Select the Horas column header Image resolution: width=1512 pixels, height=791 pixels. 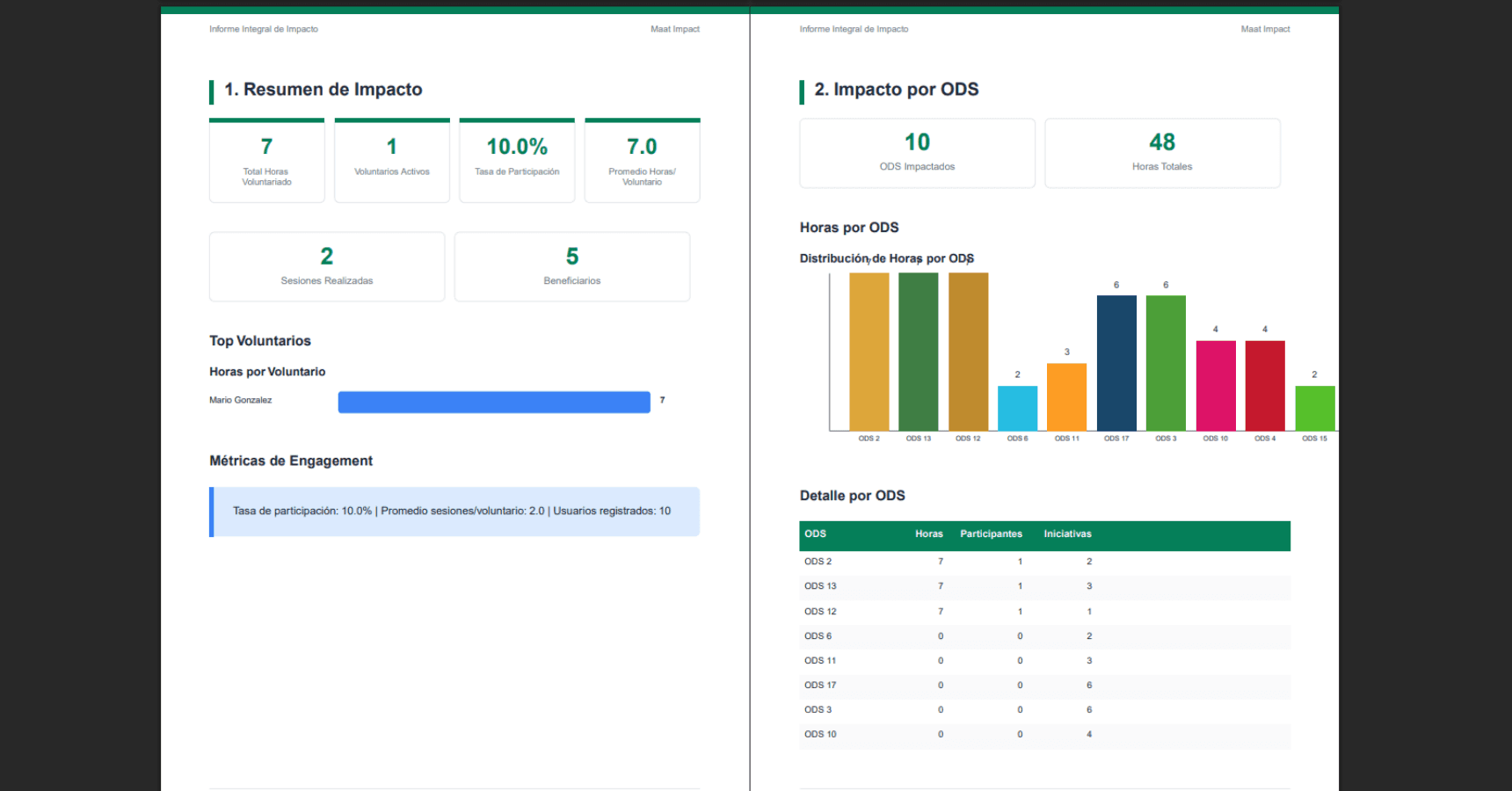click(x=928, y=533)
